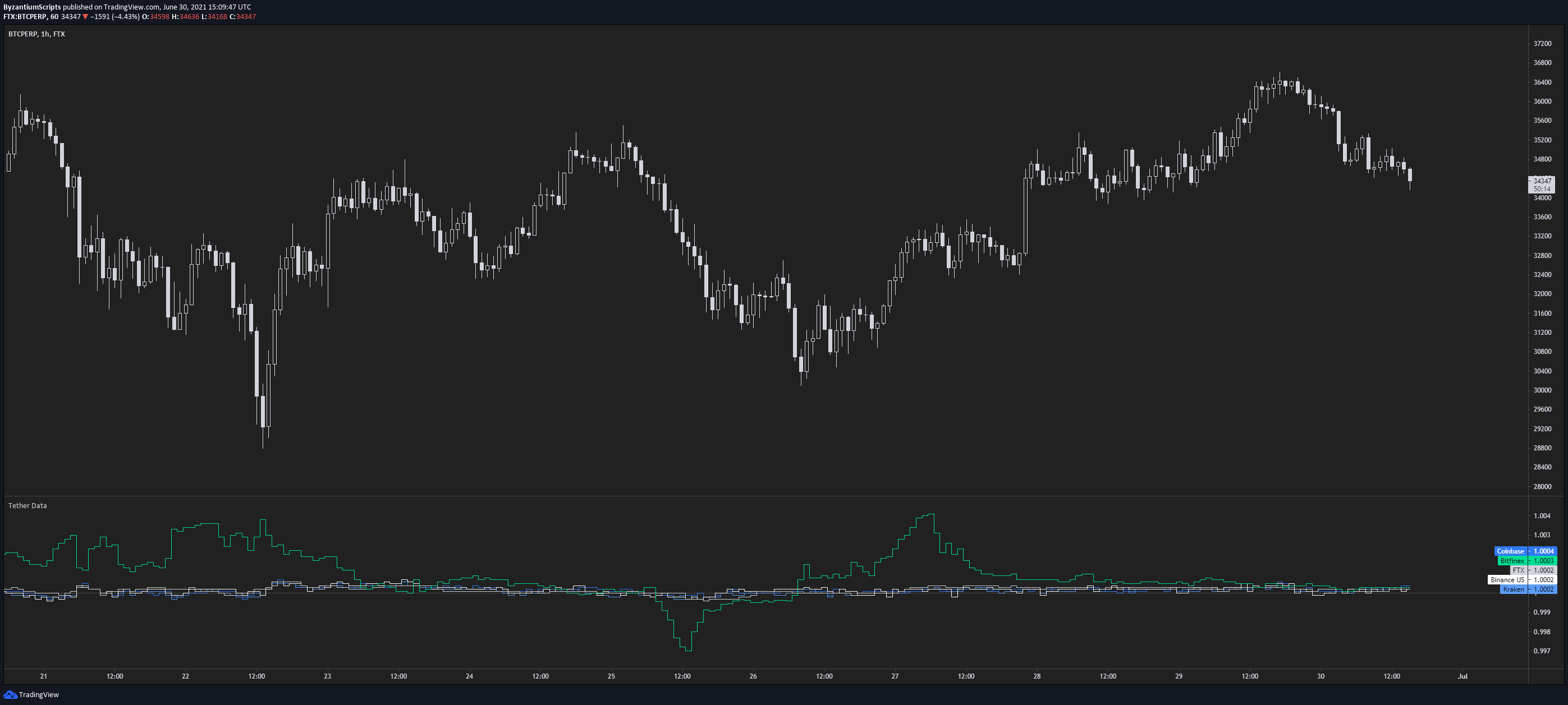Click the '24' date label on time axis
This screenshot has height=705, width=1568.
click(x=469, y=676)
